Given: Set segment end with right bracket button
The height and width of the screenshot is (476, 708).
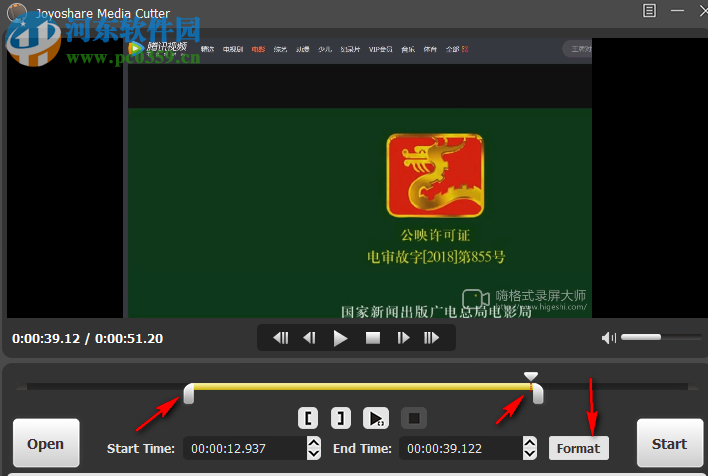Looking at the screenshot, I should [341, 418].
